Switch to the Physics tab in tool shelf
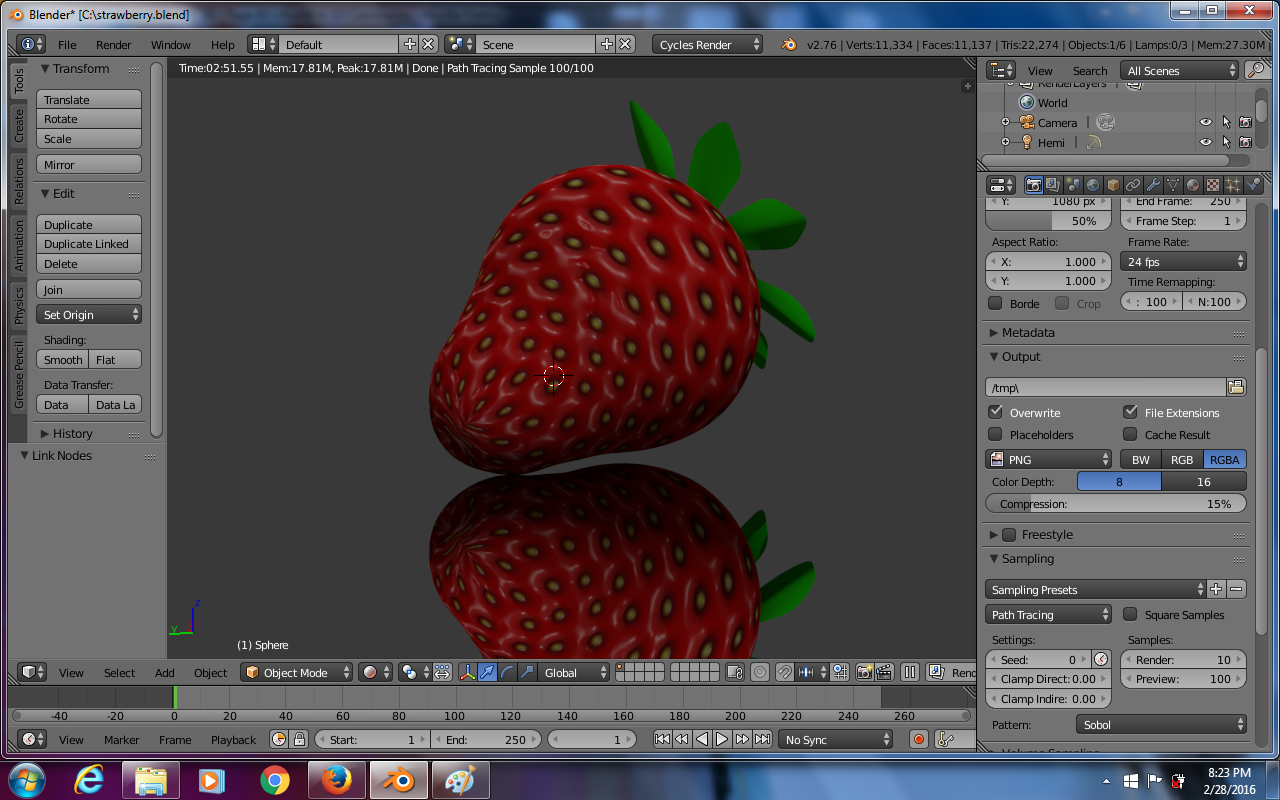Image resolution: width=1280 pixels, height=800 pixels. (x=19, y=306)
